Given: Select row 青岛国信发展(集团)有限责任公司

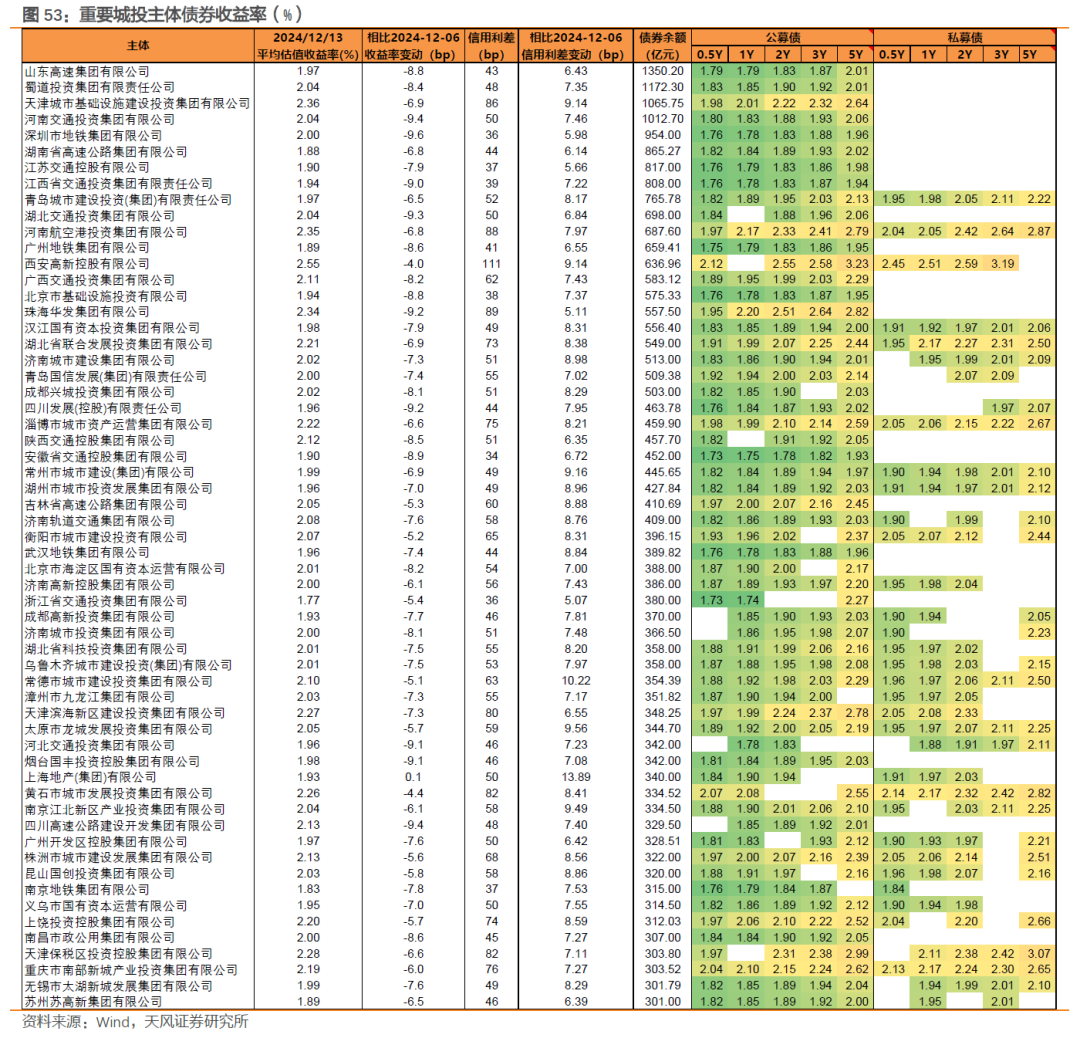Looking at the screenshot, I should pyautogui.click(x=539, y=376).
